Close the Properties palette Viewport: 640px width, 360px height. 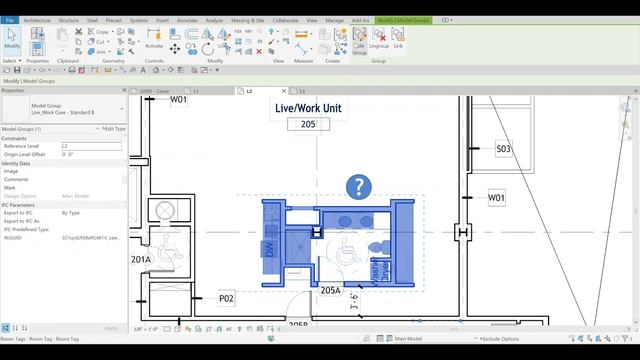(124, 90)
